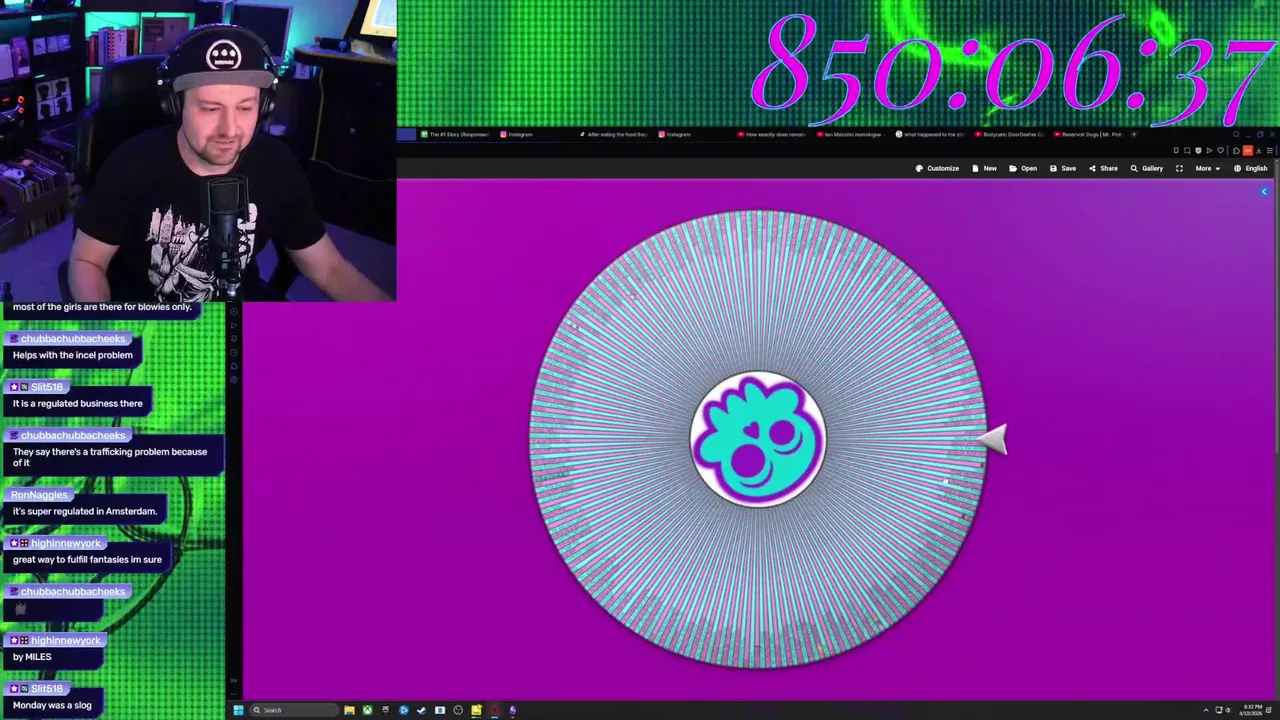This screenshot has width=1280, height=720.
Task: Open File Explorer from the taskbar
Action: [349, 710]
